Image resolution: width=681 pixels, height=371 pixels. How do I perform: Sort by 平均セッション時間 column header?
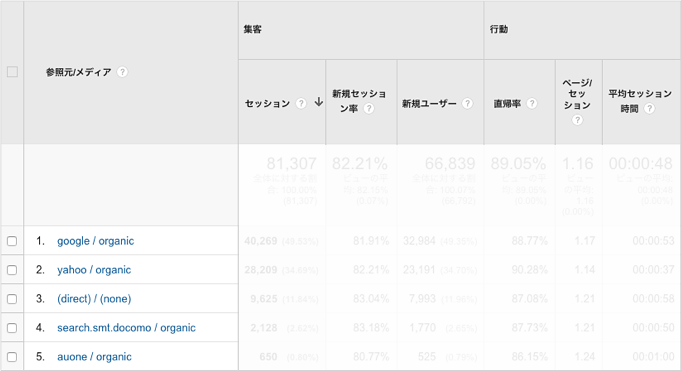640,101
